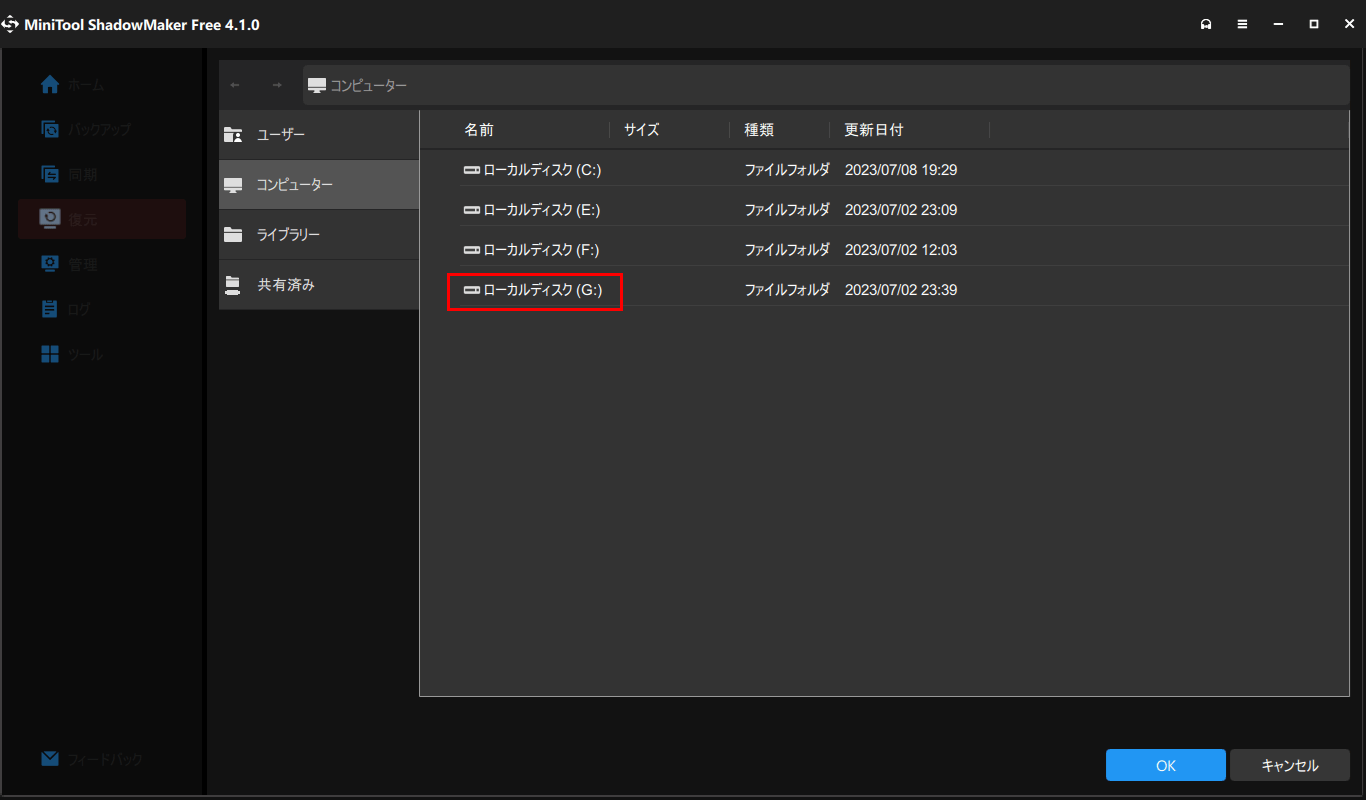Sort by 種類 column header
This screenshot has width=1366, height=800.
pos(759,130)
